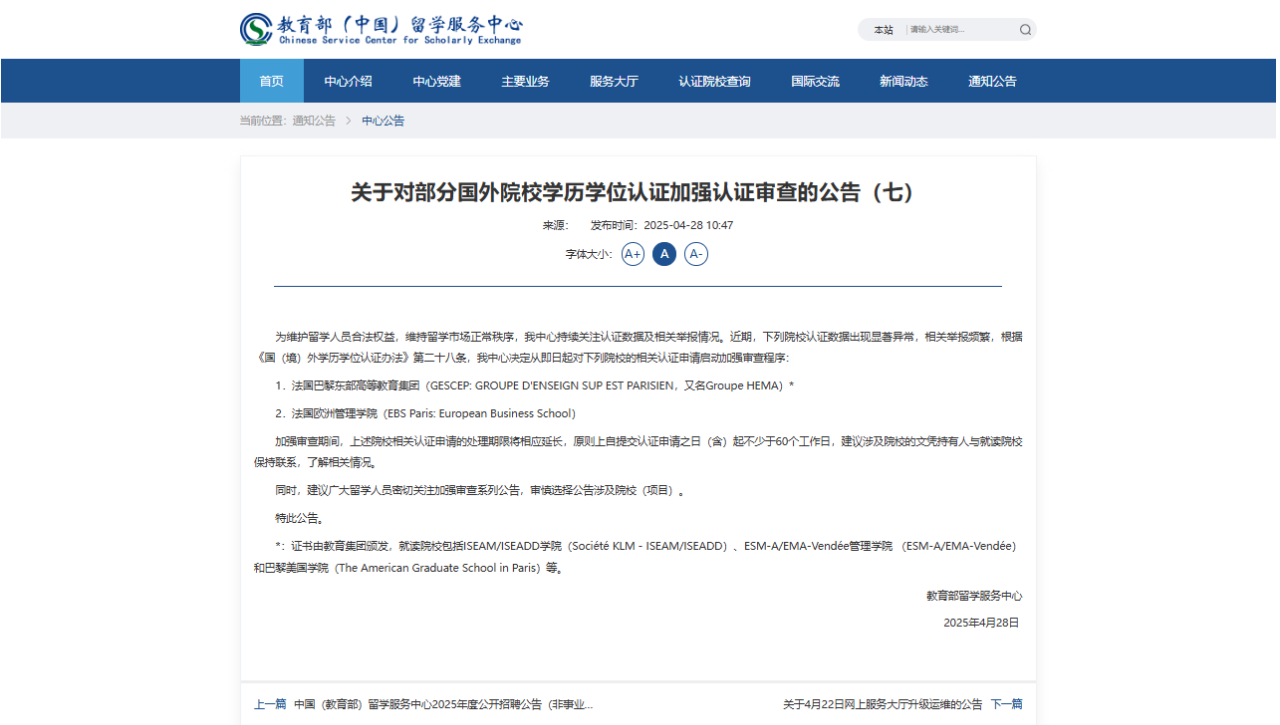Expand the 通知公告 navigation menu
Viewport: 1280px width, 725px height.
[x=992, y=81]
